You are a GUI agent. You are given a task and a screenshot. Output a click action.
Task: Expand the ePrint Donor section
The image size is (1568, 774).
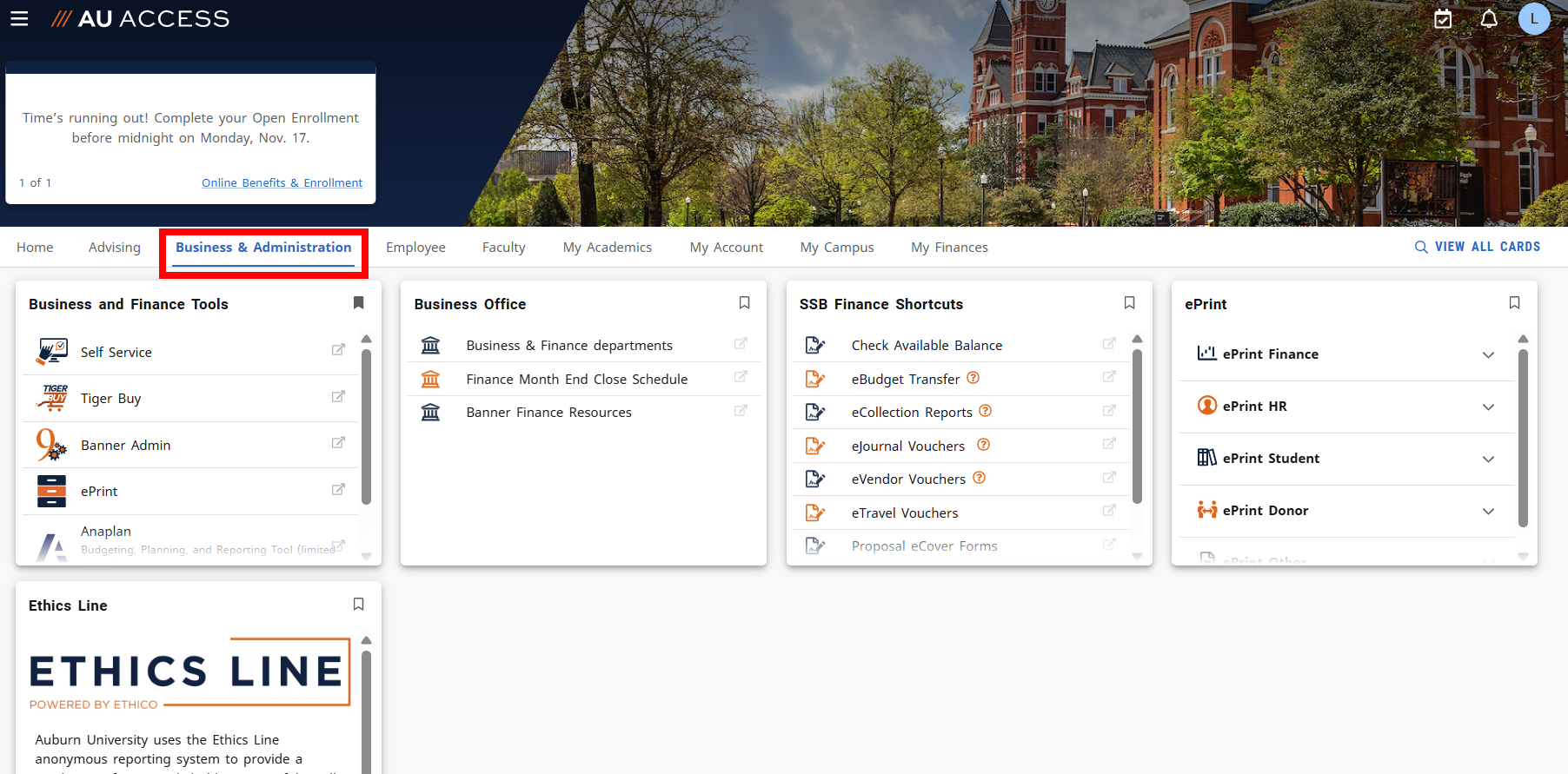[x=1488, y=511]
